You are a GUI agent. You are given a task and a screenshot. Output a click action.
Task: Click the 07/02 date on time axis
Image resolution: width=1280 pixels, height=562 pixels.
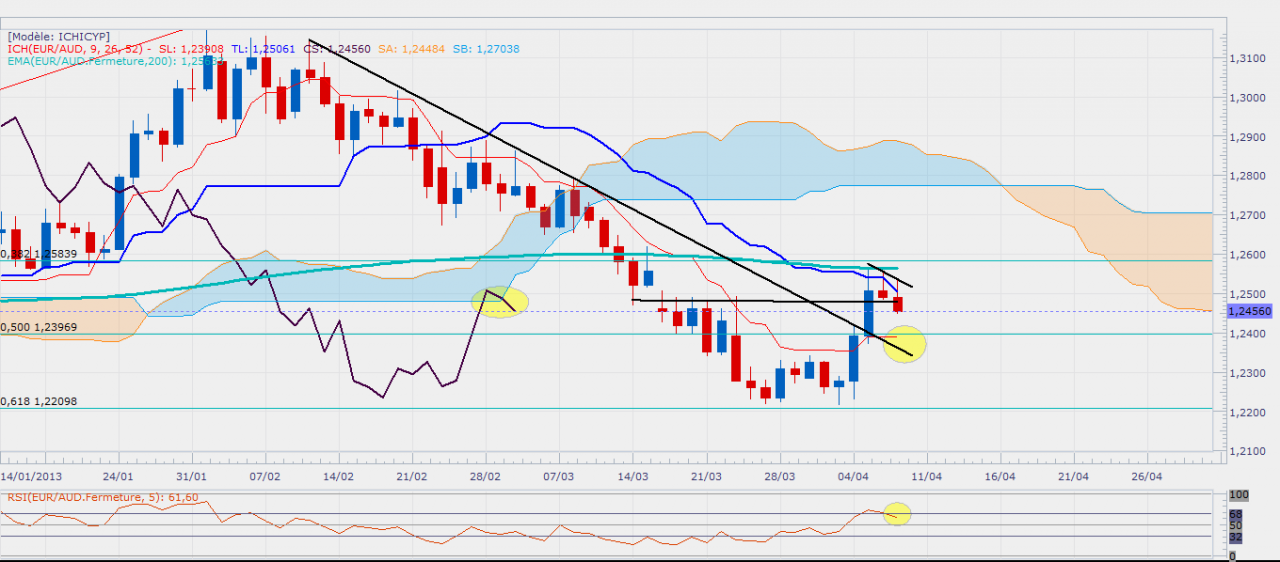tap(264, 477)
